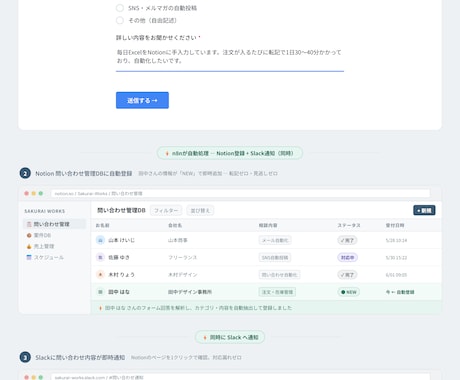Click the 対応中 status badge
Screen dimensions: 460x380
347,258
